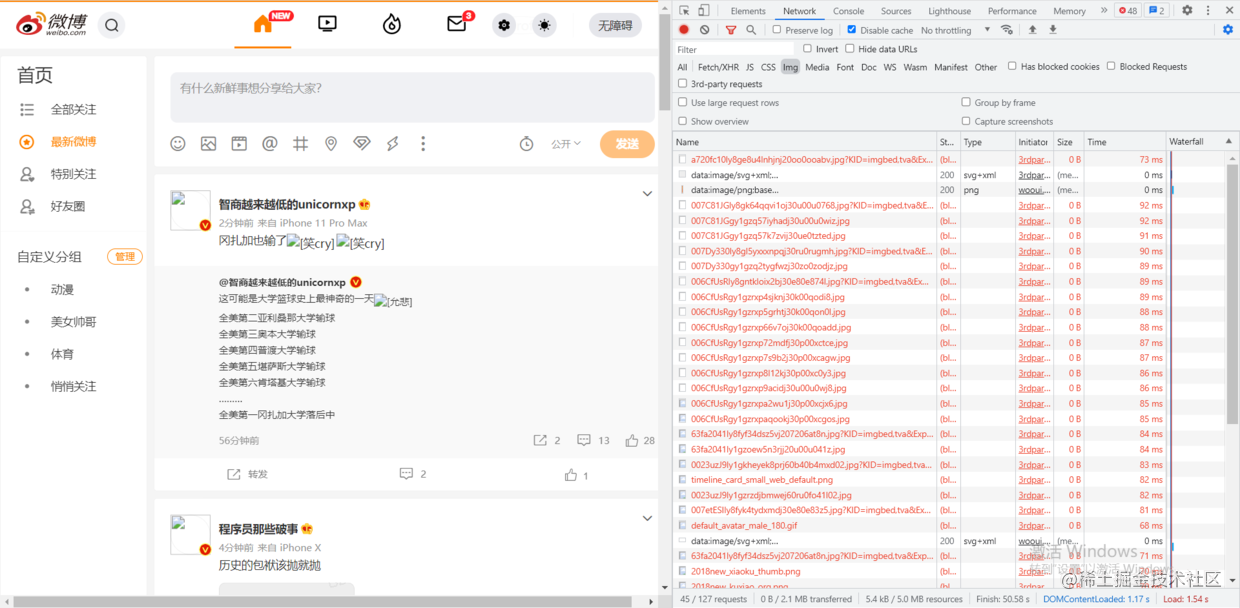The image size is (1240, 608).
Task: Enable Capture screenshots checkbox
Action: click(x=966, y=121)
